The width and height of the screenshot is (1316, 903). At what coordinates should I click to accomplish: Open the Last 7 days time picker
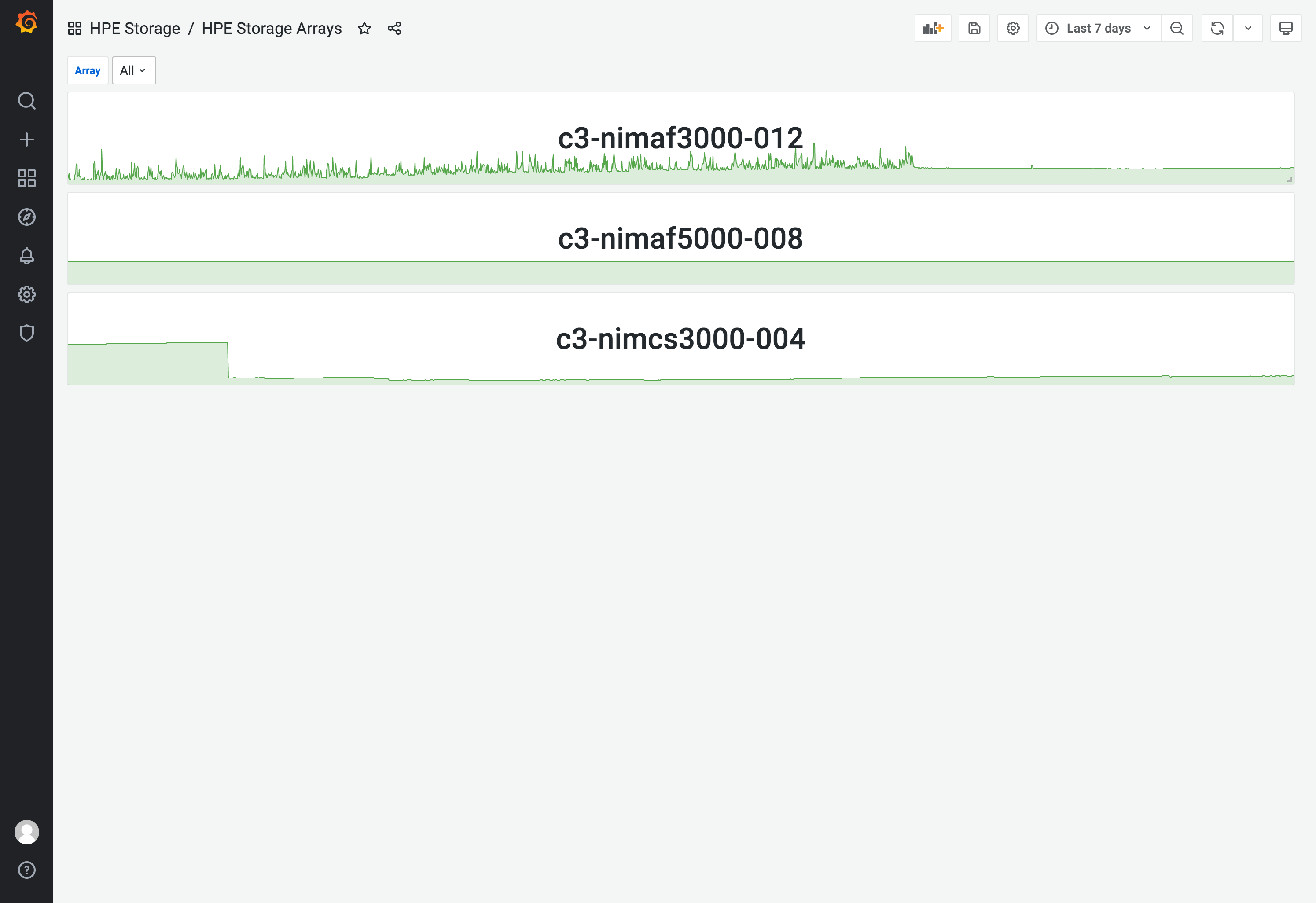click(x=1098, y=28)
